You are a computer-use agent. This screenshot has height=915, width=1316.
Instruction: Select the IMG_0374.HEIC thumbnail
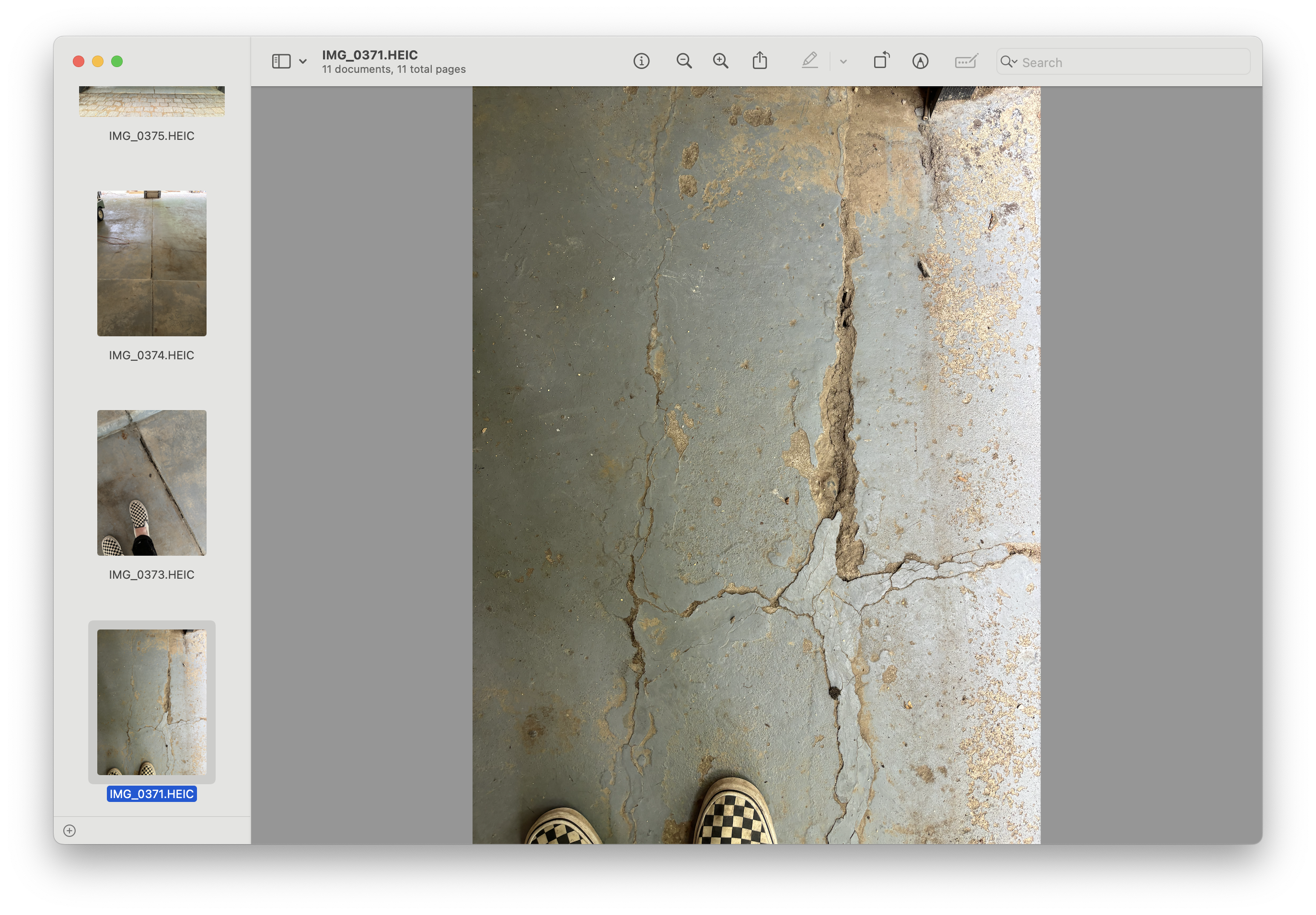[x=151, y=263]
